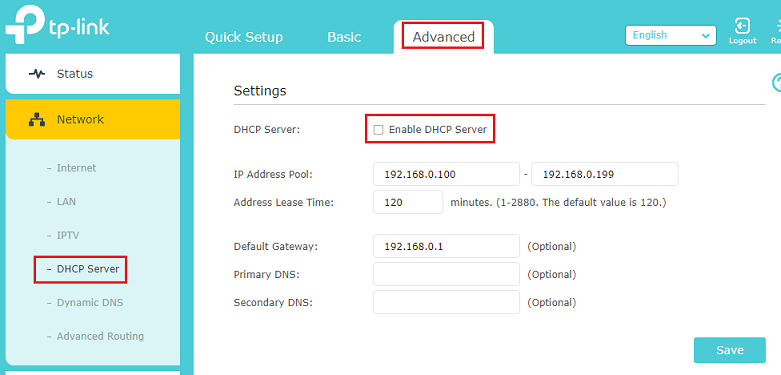Click the Settings heading text
781x375 pixels.
click(260, 91)
